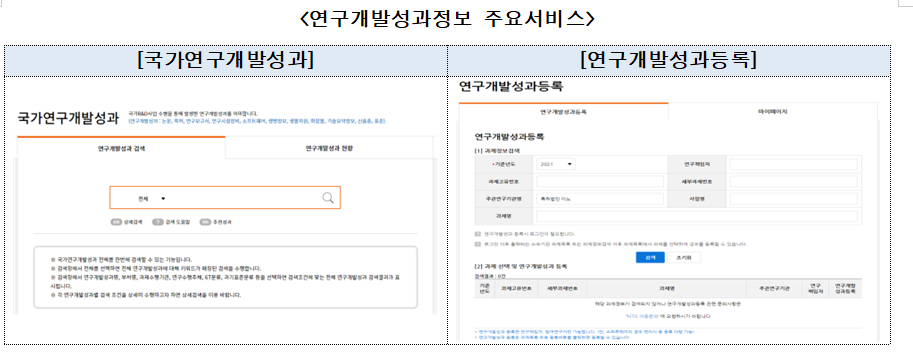Click the 연구개발성과정보 주요서비스 title
Screen dimensions: 913x362
pyautogui.click(x=447, y=19)
